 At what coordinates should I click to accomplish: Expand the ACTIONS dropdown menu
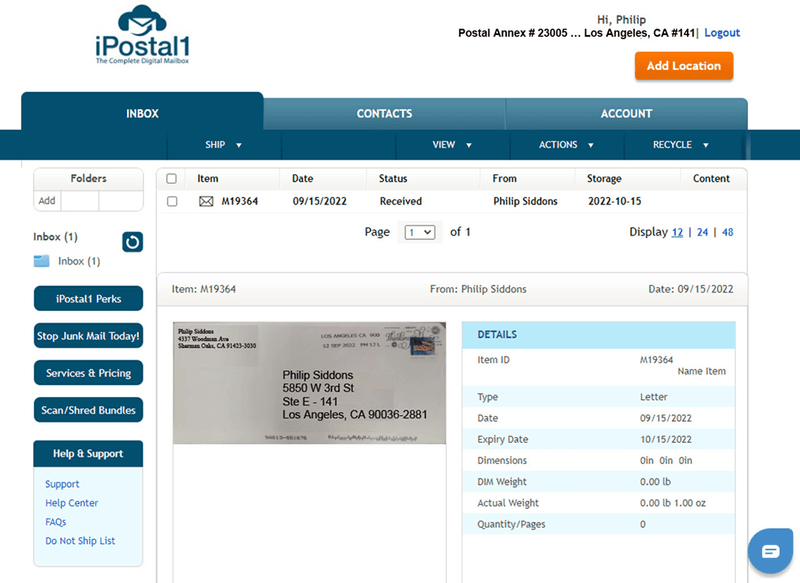[567, 145]
